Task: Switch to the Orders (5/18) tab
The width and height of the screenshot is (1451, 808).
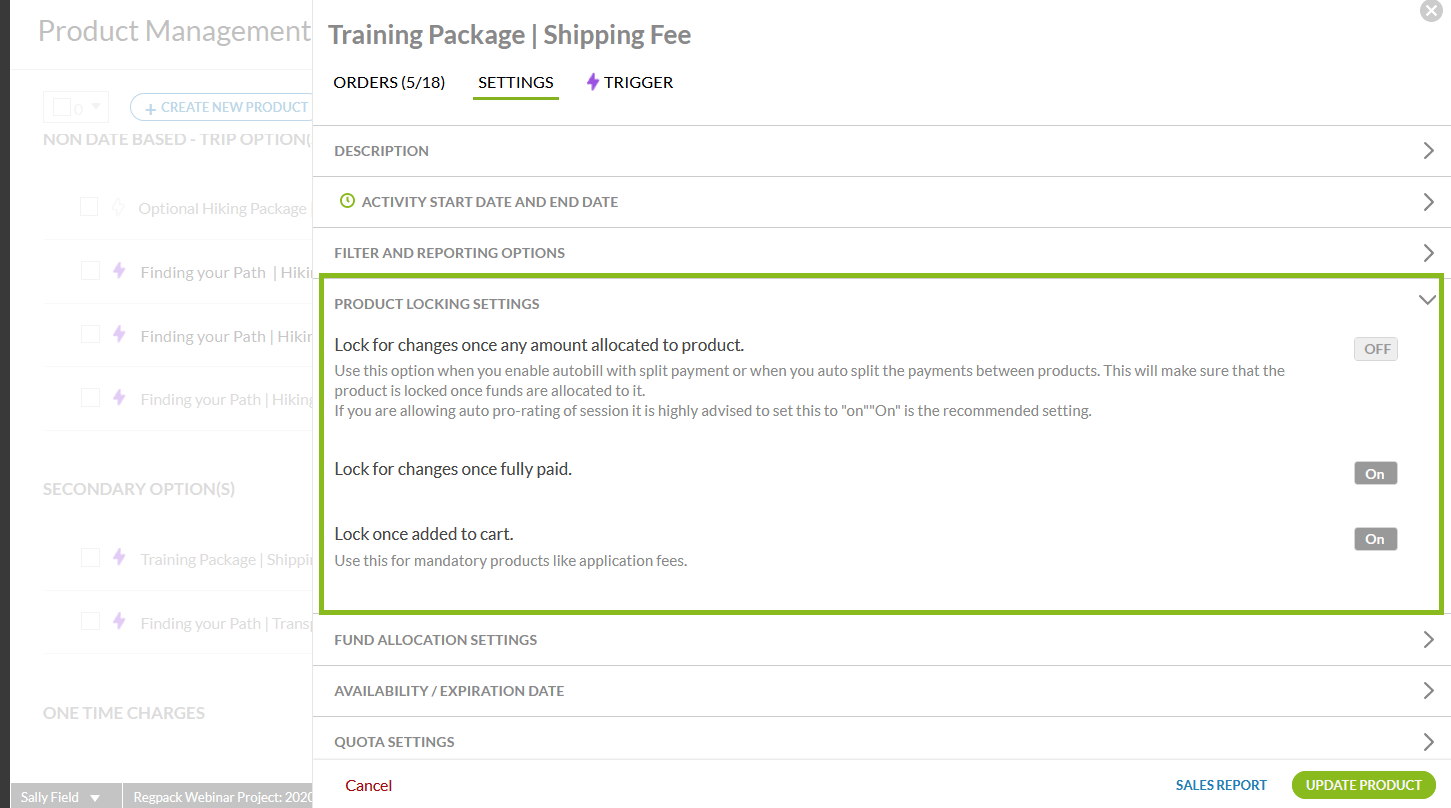Action: (x=389, y=82)
